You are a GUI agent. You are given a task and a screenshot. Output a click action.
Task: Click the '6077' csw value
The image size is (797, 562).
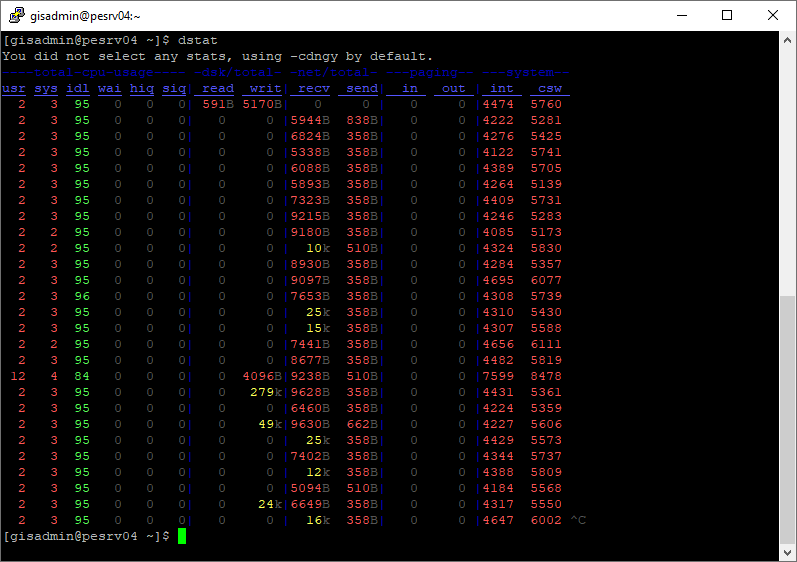tap(546, 280)
